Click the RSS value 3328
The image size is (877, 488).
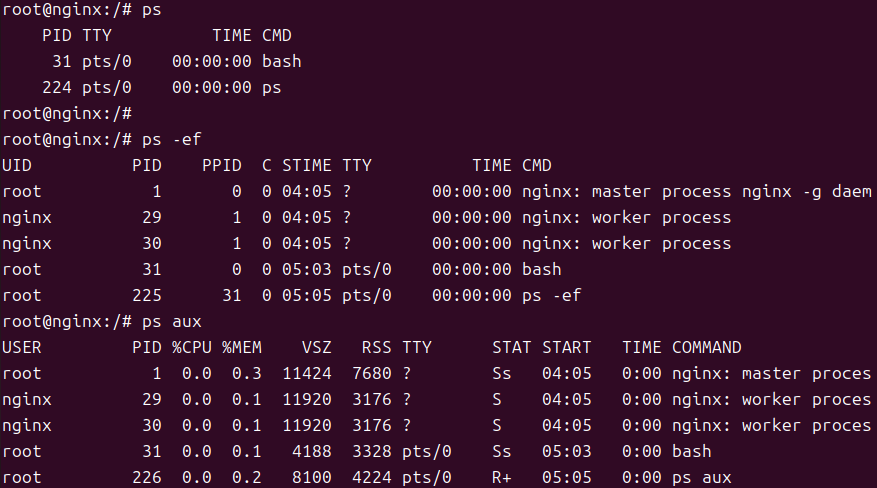(371, 452)
